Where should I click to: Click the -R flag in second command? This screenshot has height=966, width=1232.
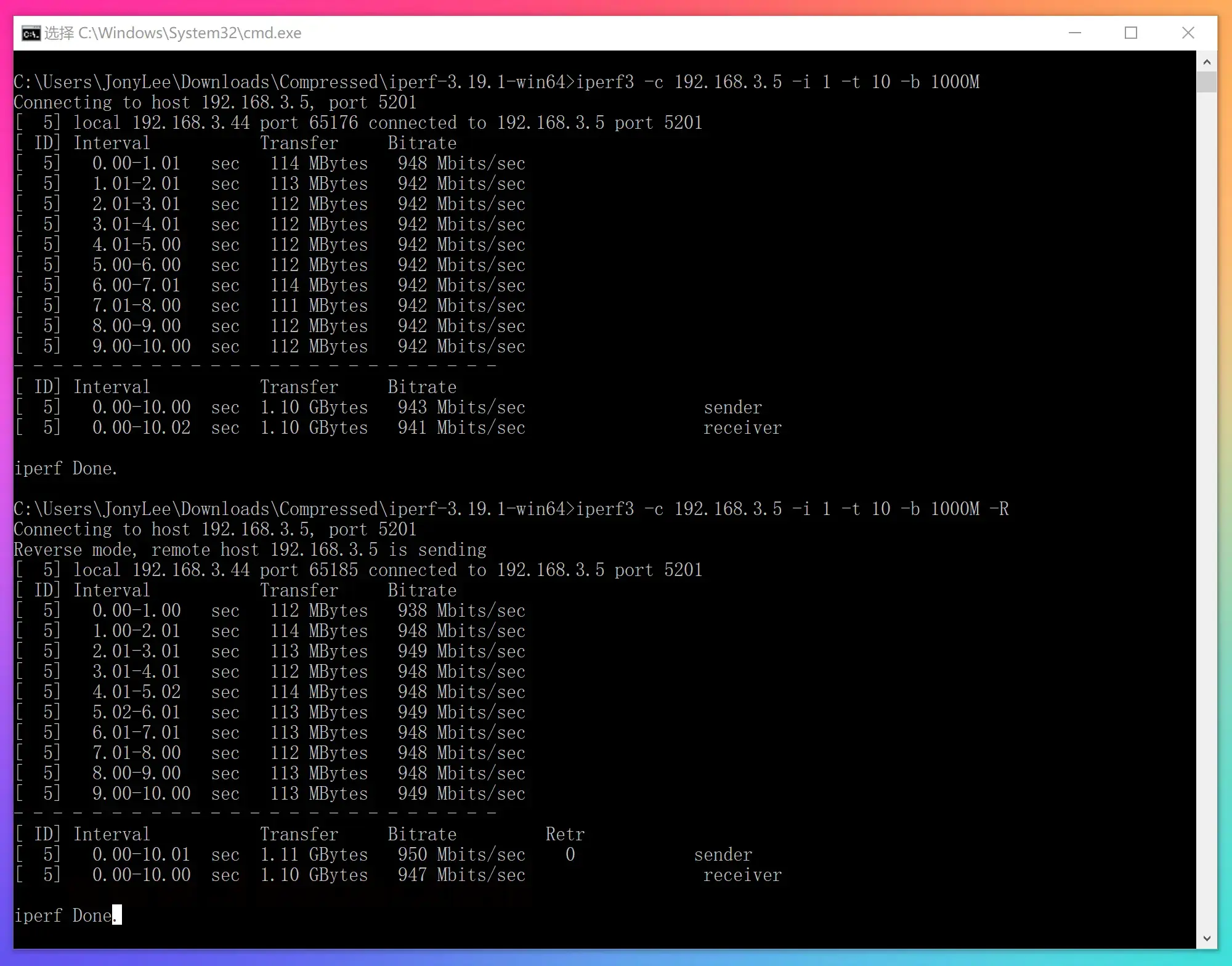point(999,509)
